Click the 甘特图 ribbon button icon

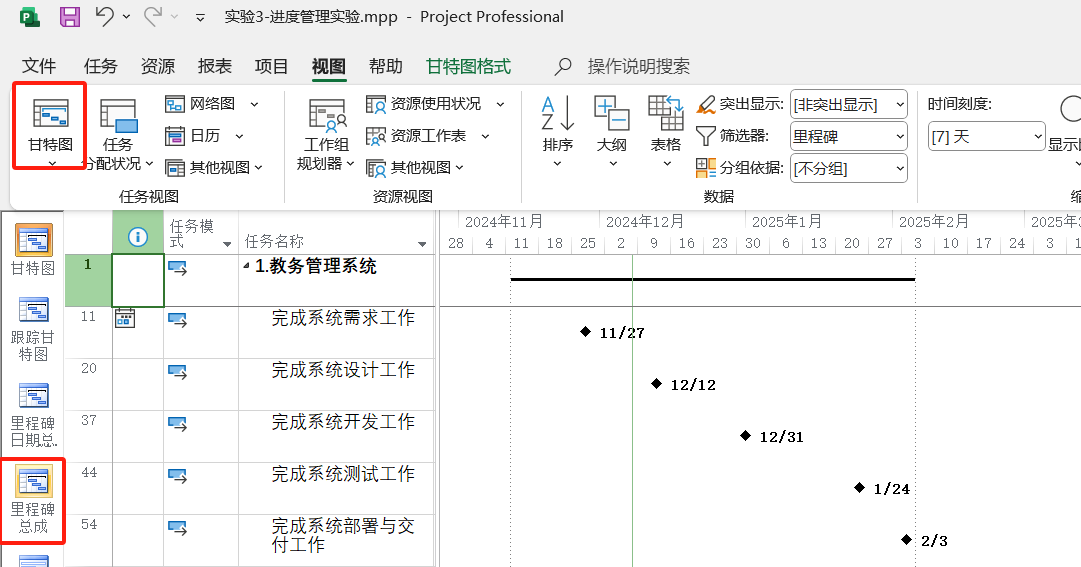point(51,115)
